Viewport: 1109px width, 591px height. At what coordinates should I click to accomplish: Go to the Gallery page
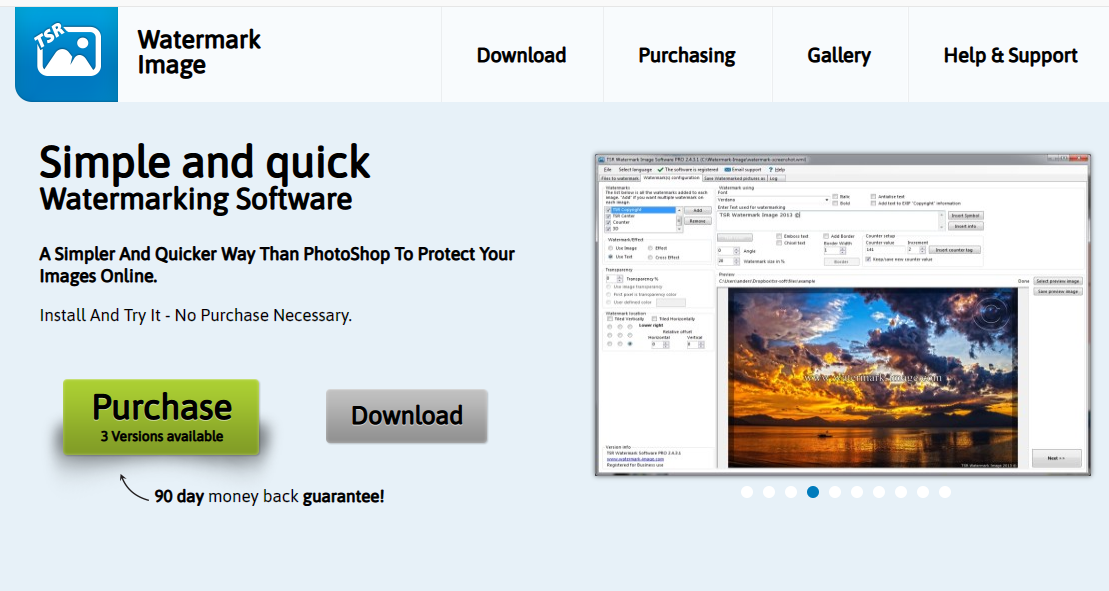839,55
